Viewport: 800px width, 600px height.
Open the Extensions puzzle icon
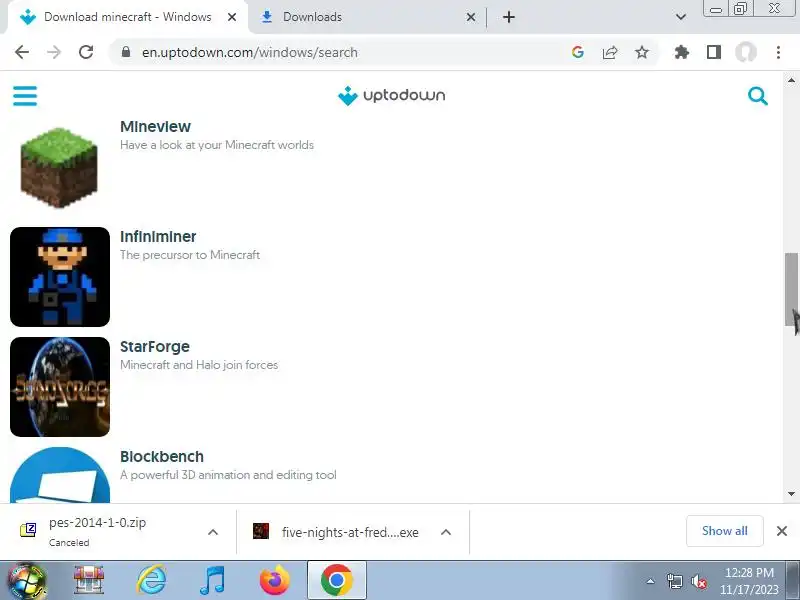(x=682, y=52)
